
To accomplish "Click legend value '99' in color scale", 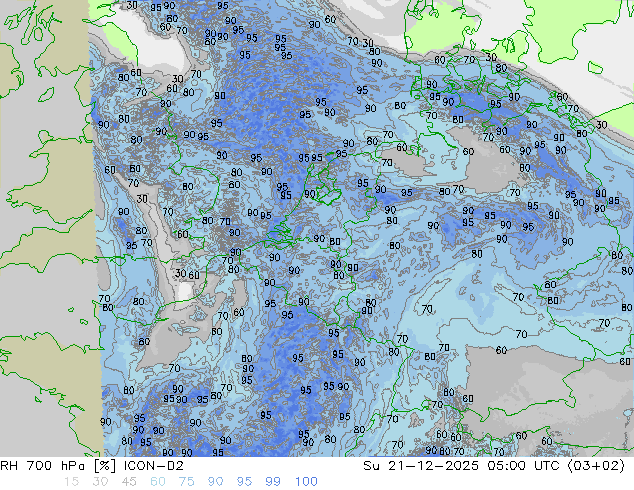I will point(273,482).
